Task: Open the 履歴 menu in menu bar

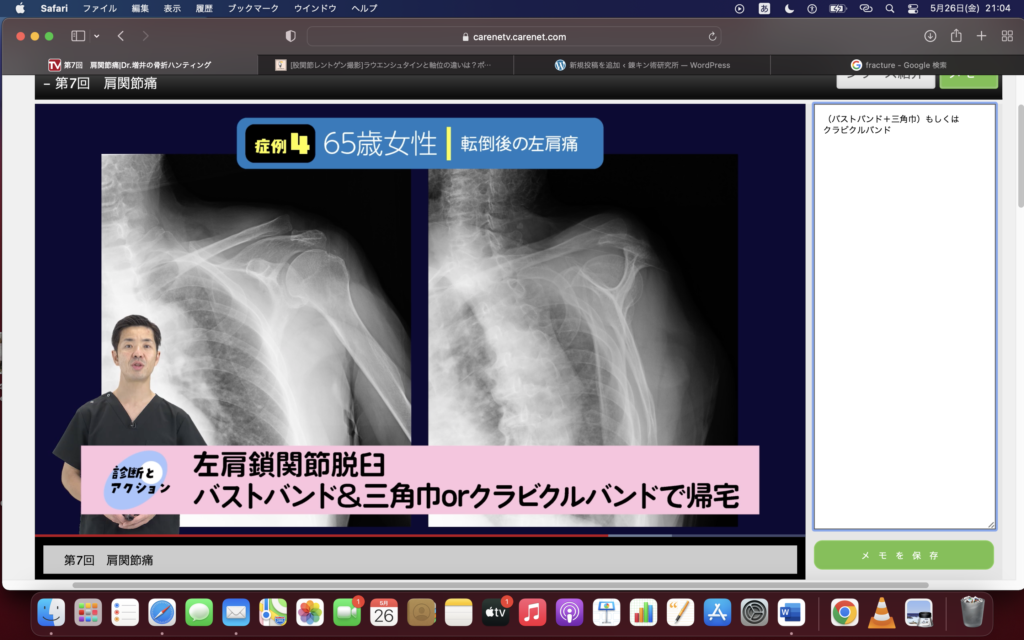Action: tap(205, 8)
